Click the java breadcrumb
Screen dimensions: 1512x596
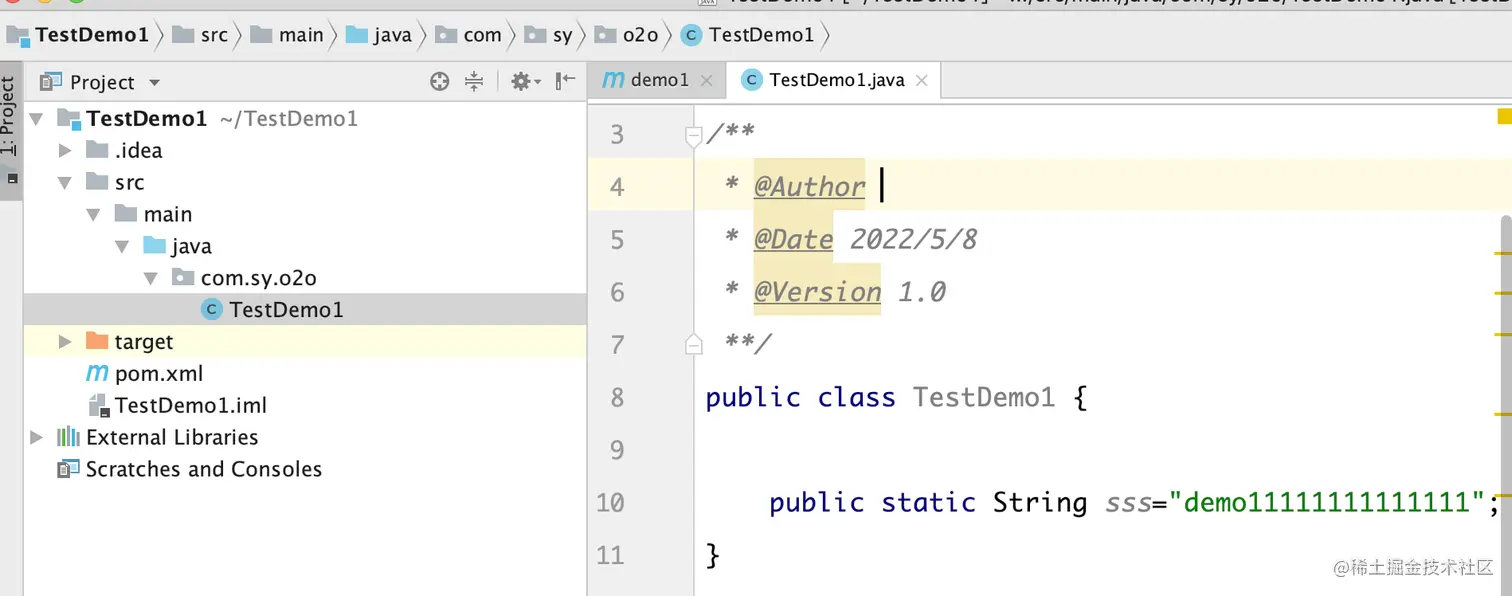click(x=379, y=35)
